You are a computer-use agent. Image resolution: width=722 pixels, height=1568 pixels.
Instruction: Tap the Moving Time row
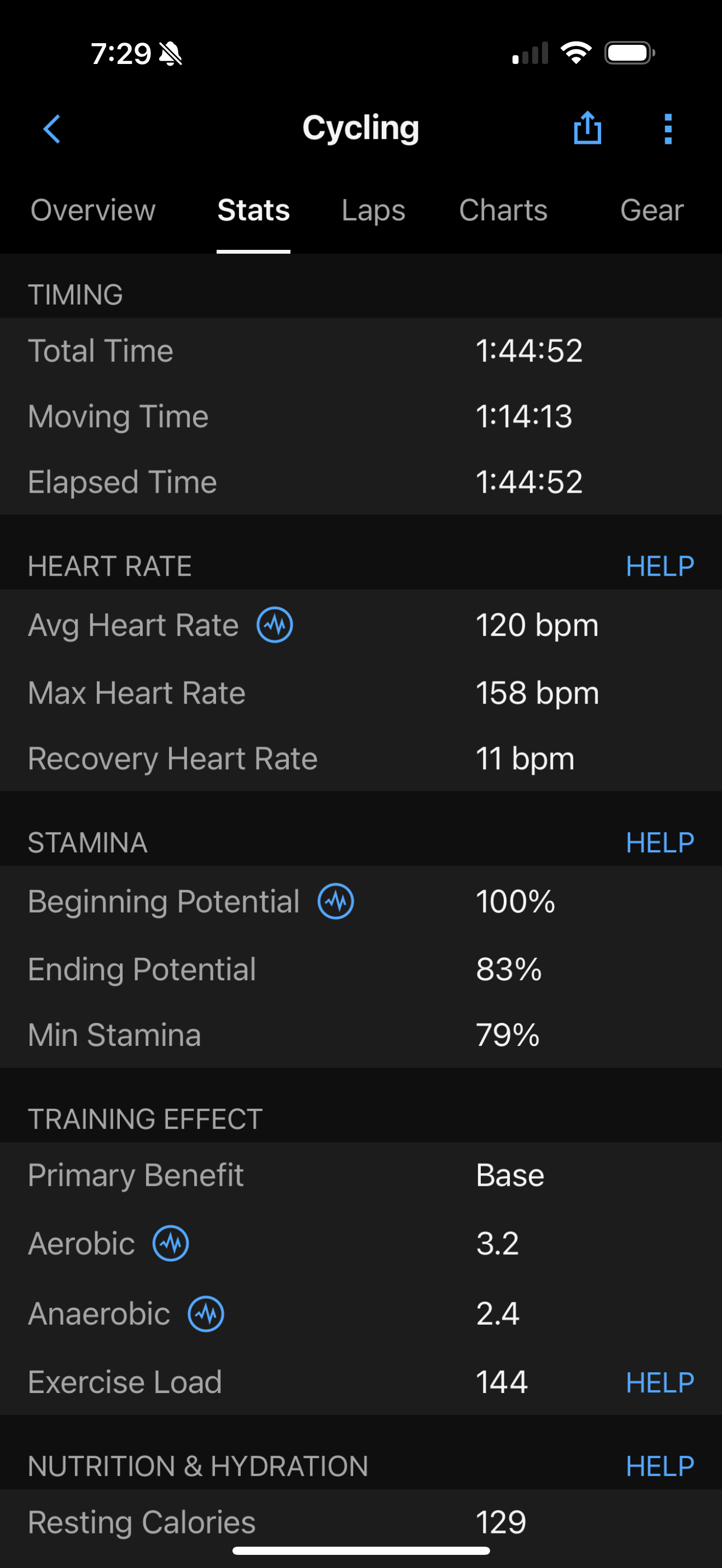pyautogui.click(x=361, y=417)
